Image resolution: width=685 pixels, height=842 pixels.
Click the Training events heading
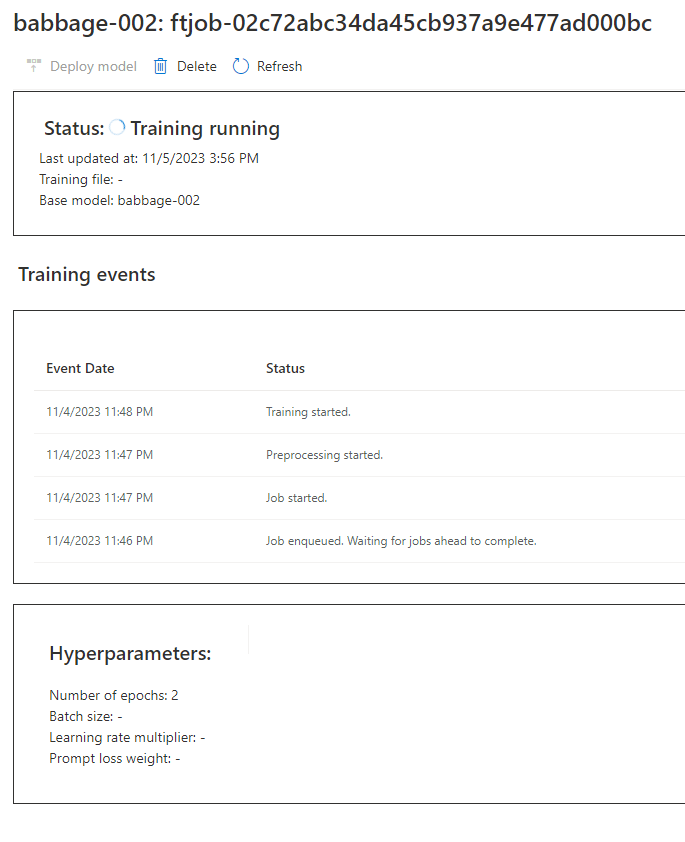(88, 274)
